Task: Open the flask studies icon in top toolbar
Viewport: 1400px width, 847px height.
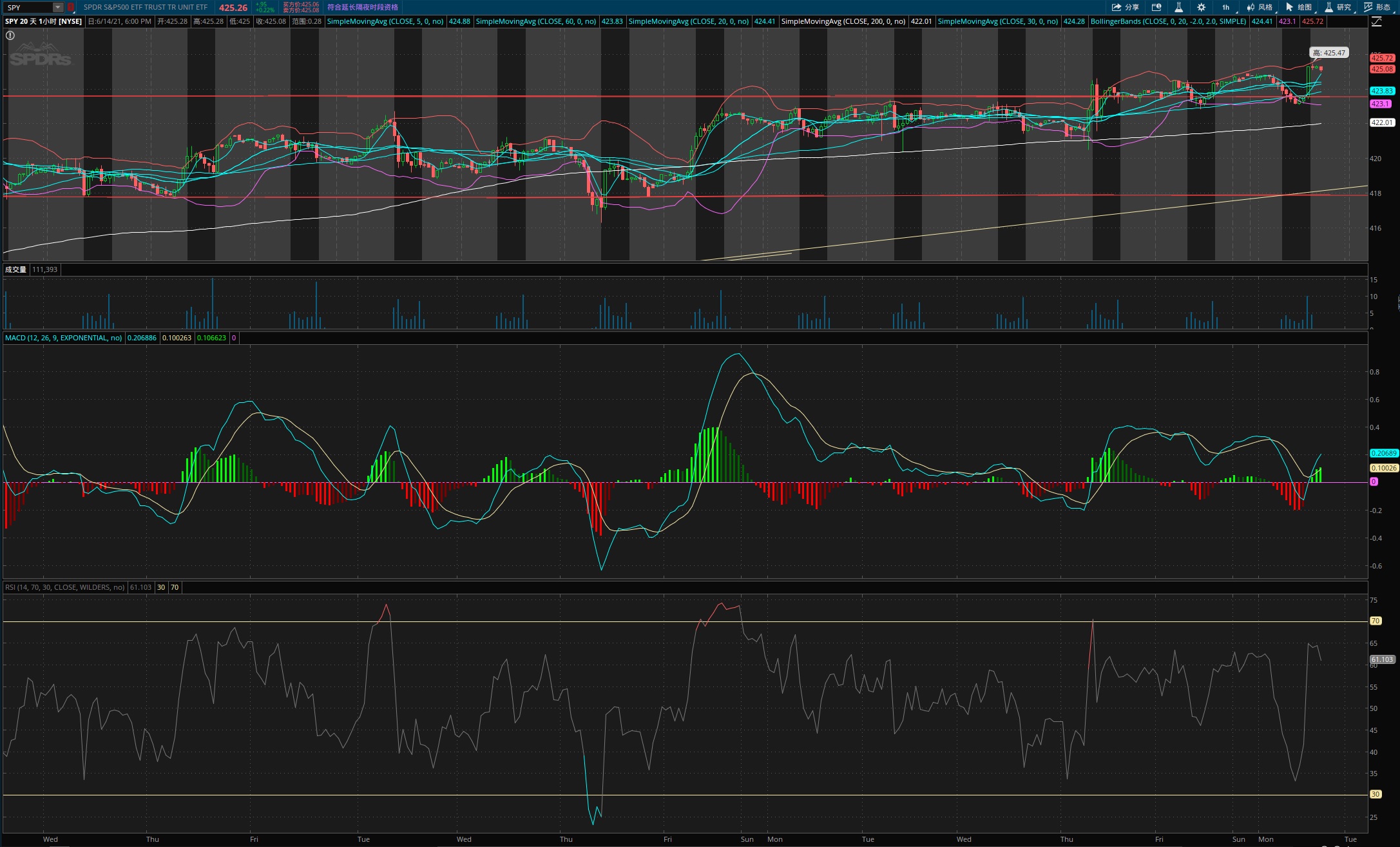Action: coord(1178,7)
